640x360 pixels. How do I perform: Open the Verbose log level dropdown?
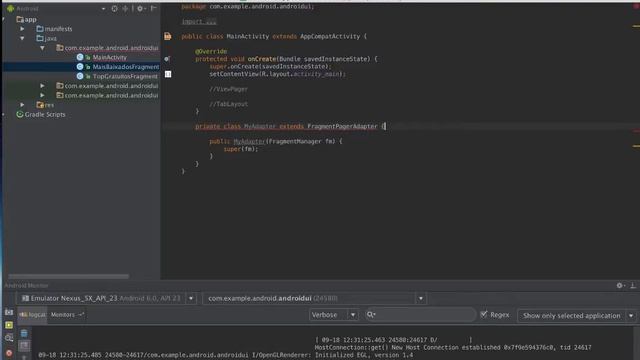coord(333,315)
